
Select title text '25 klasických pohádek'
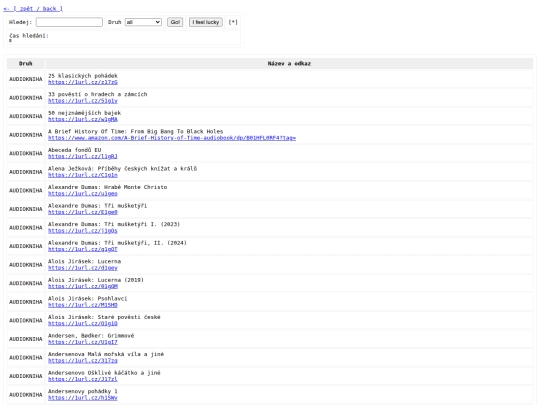[x=83, y=76]
